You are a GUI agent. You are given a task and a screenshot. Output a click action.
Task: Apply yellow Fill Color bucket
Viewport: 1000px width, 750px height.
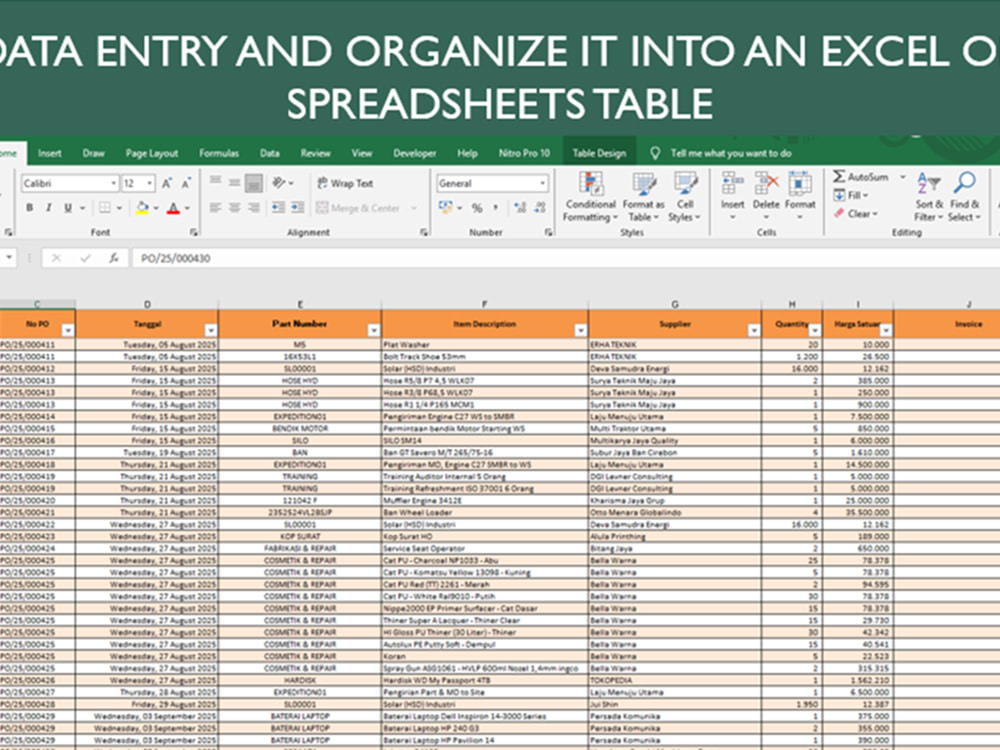tap(142, 208)
